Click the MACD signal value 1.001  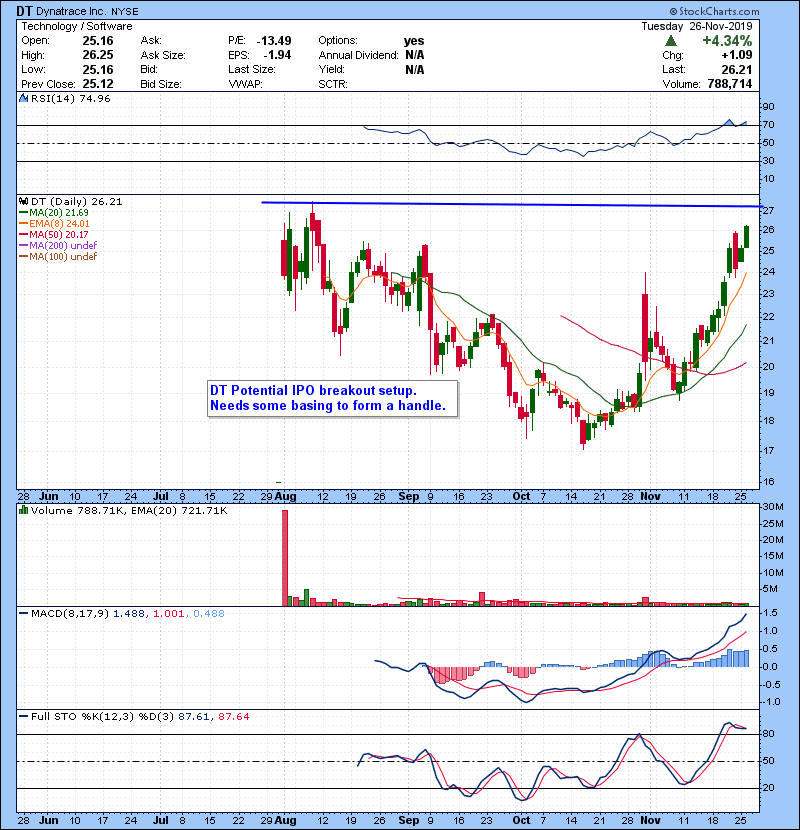tap(168, 614)
